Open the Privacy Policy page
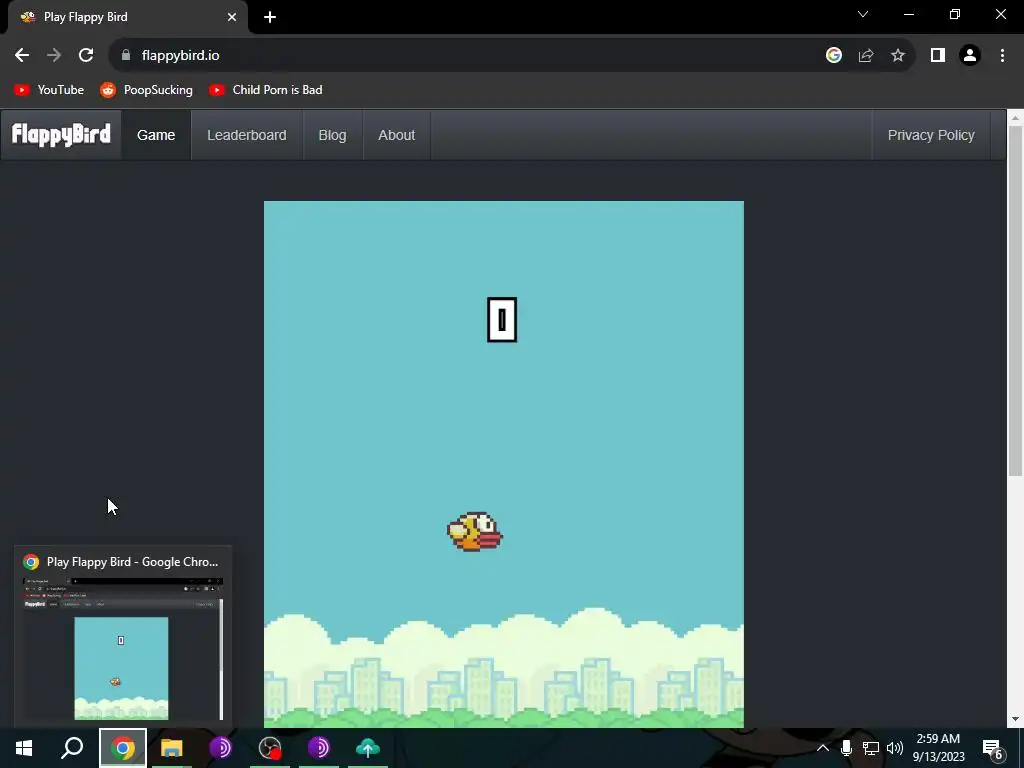The height and width of the screenshot is (768, 1024). click(x=931, y=135)
